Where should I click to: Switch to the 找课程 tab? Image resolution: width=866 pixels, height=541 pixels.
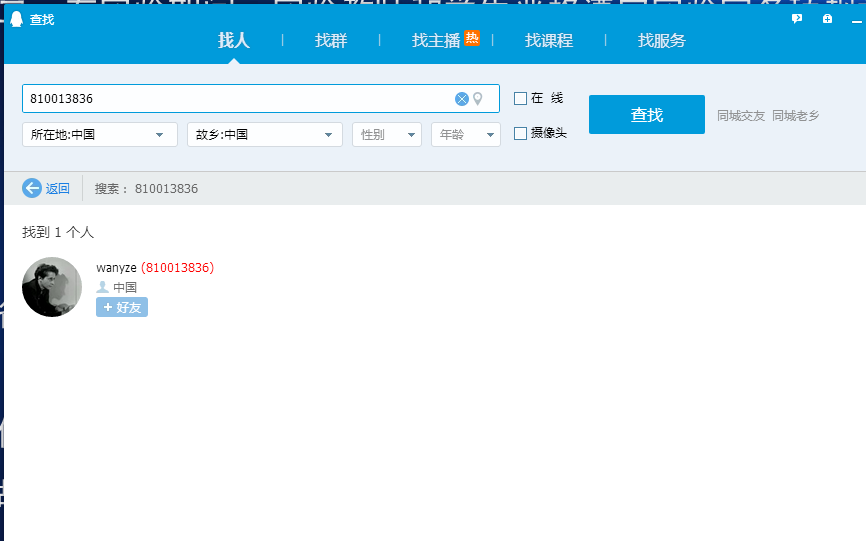[549, 40]
